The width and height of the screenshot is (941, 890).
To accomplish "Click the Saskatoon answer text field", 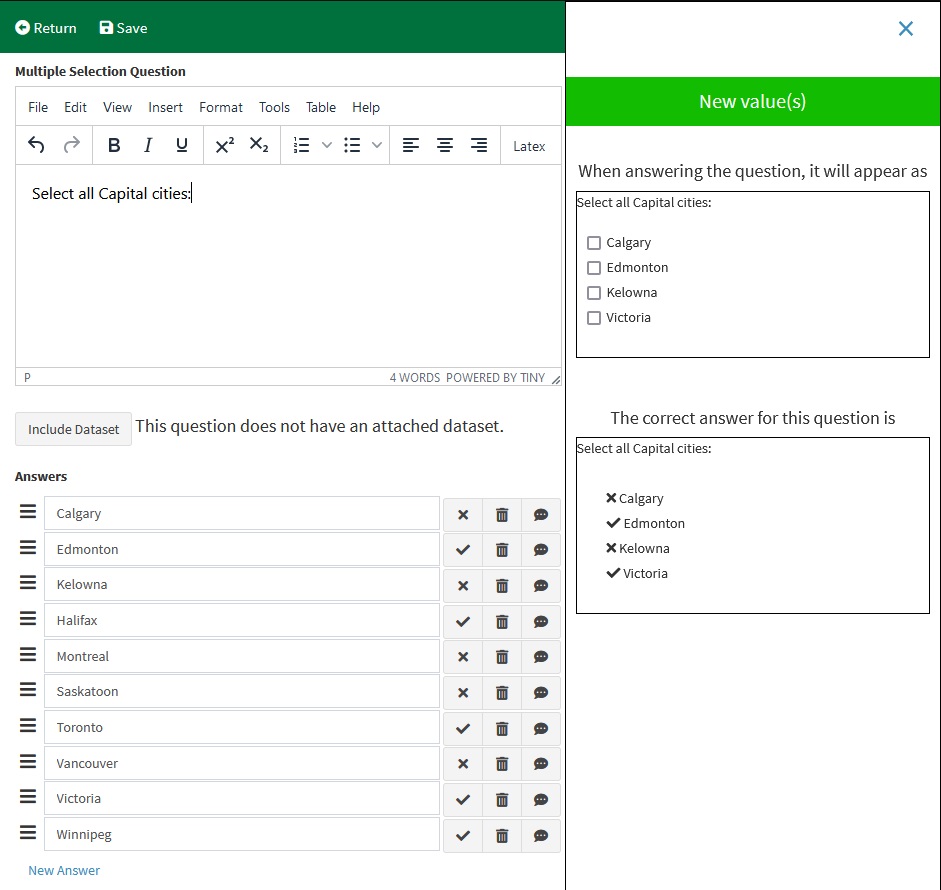I will point(241,692).
